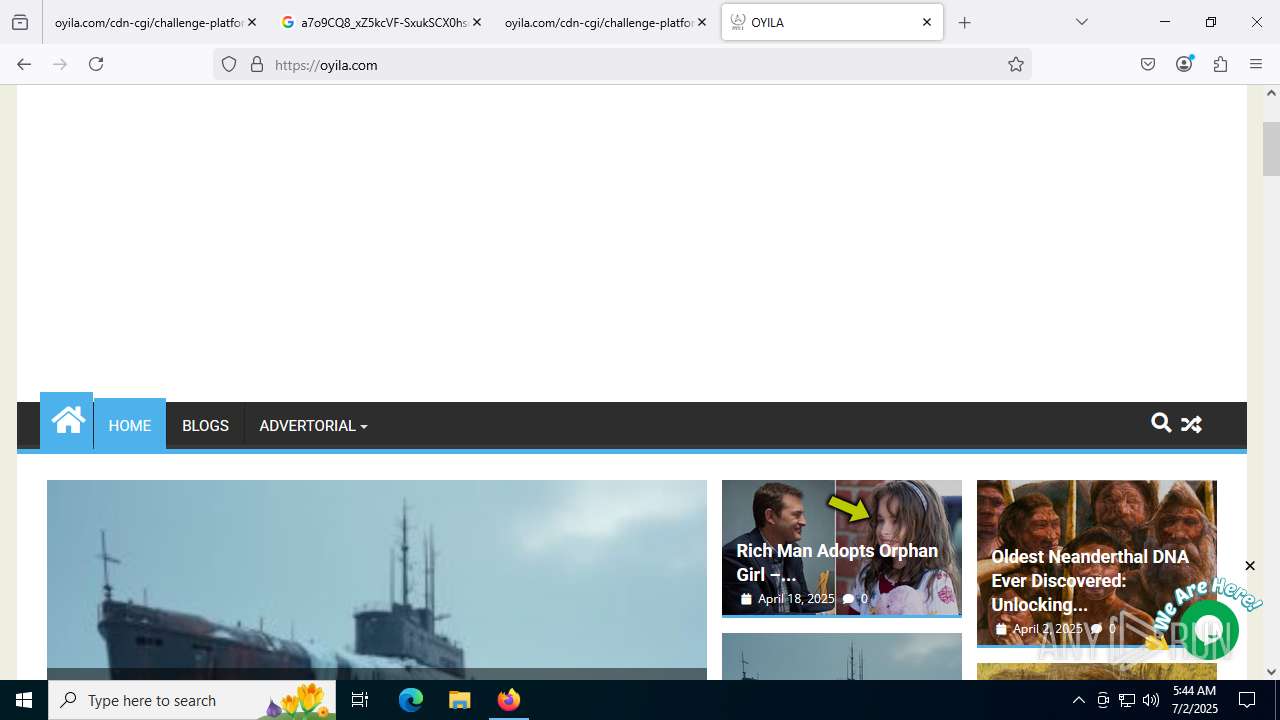The image size is (1280, 720).
Task: Click scrollbar down arrow
Action: [x=1271, y=672]
